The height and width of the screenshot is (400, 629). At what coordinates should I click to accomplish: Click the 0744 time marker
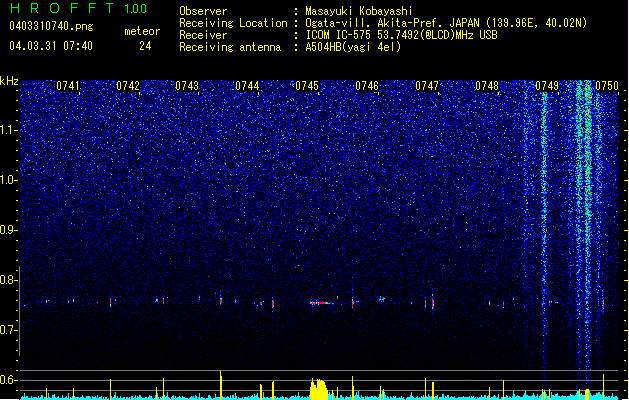point(247,86)
